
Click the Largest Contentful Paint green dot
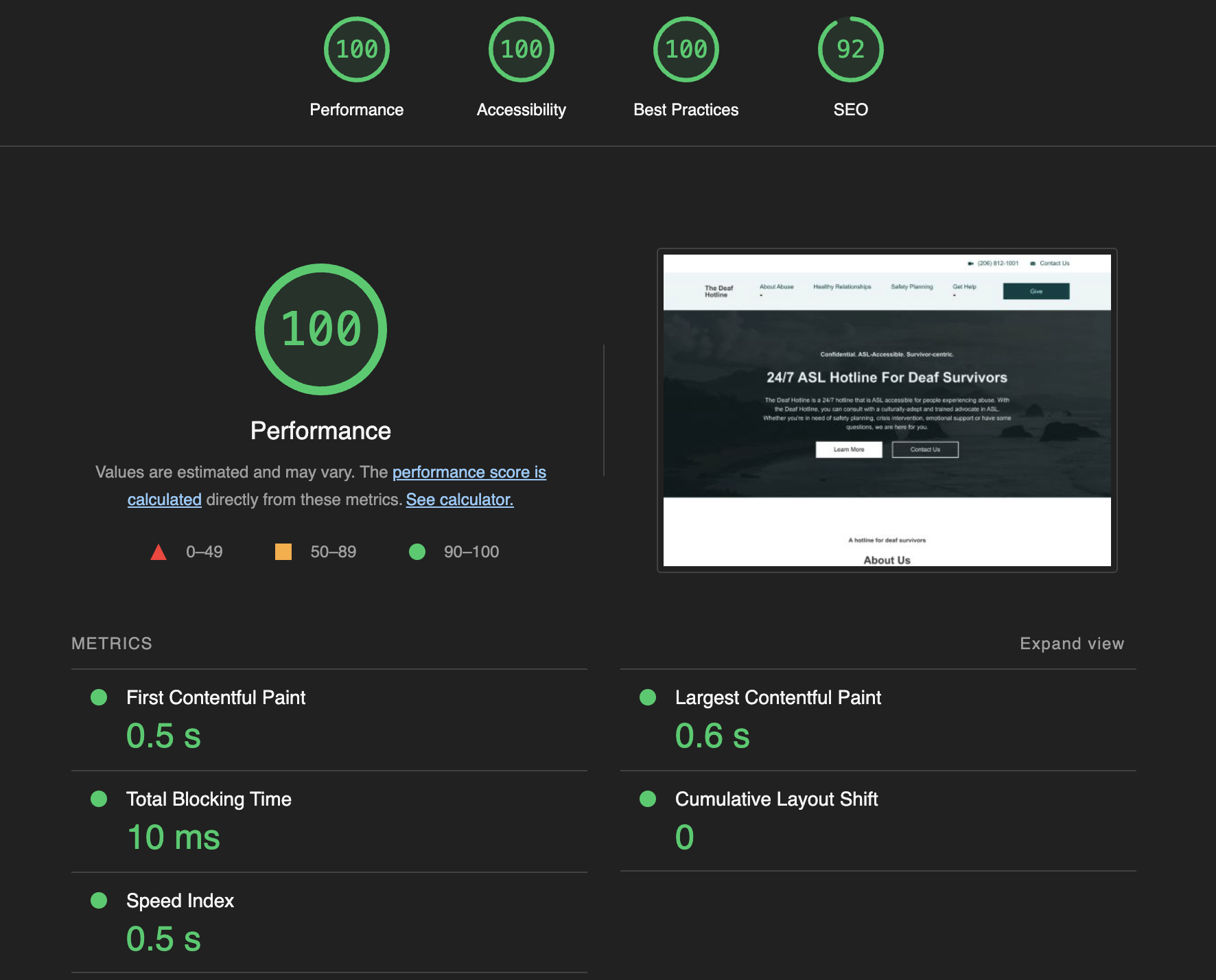pyautogui.click(x=648, y=697)
